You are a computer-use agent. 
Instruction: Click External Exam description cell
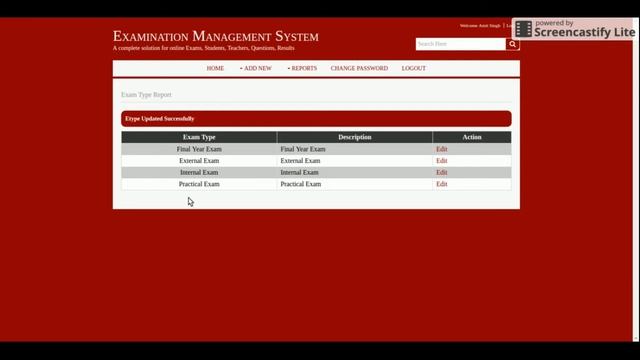pyautogui.click(x=355, y=160)
